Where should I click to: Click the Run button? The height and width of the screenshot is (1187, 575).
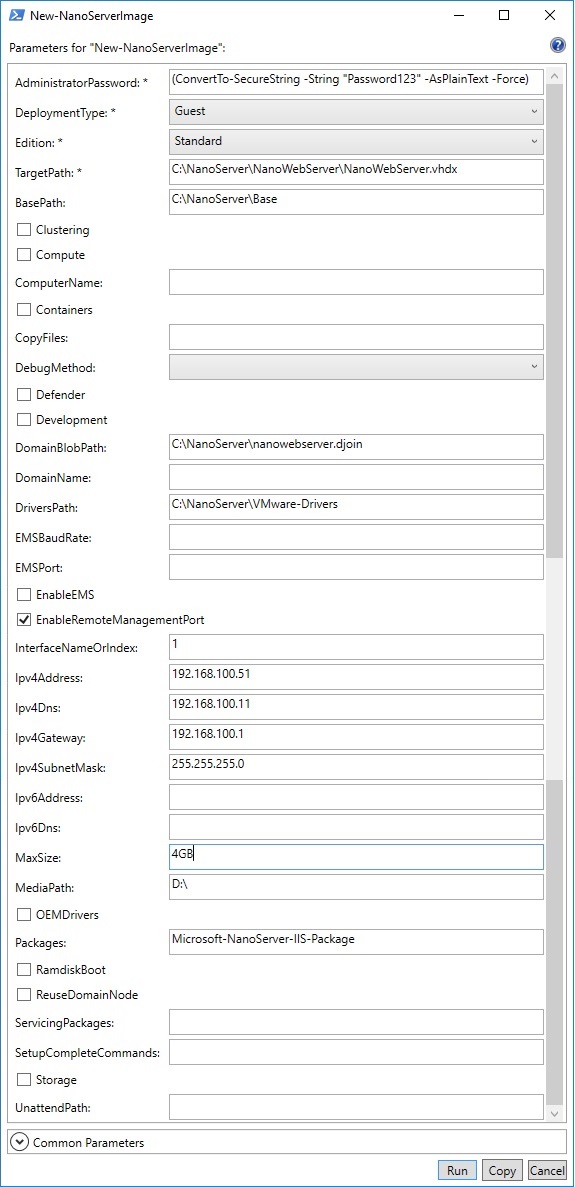tap(457, 1170)
